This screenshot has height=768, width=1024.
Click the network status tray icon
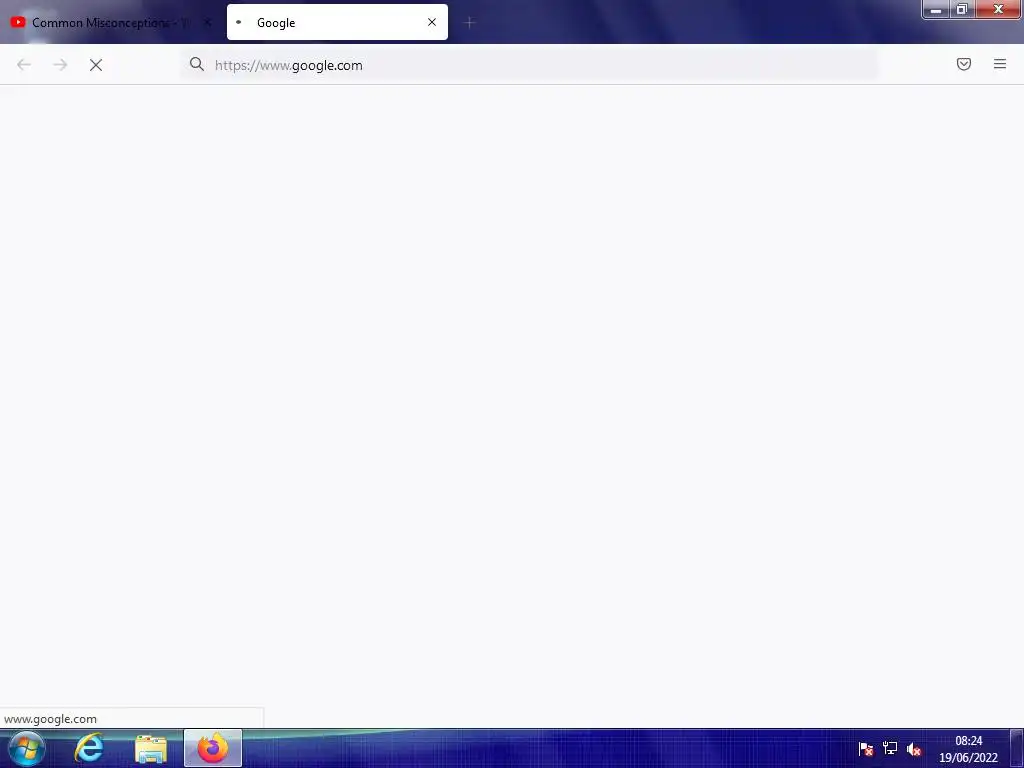[x=890, y=748]
